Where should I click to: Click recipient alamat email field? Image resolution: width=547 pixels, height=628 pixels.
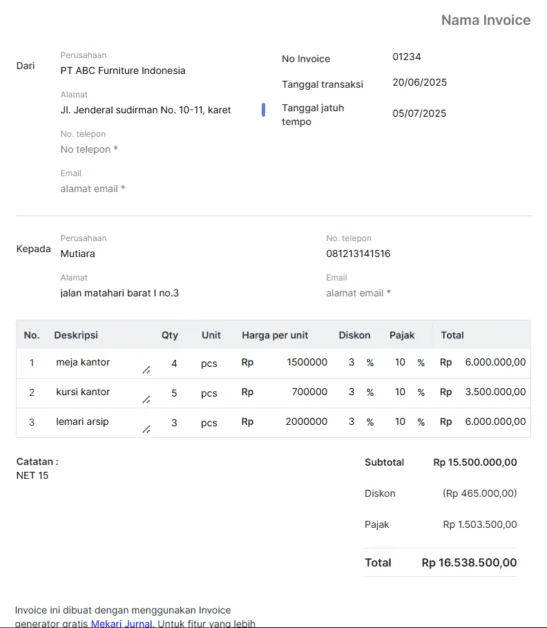click(358, 293)
